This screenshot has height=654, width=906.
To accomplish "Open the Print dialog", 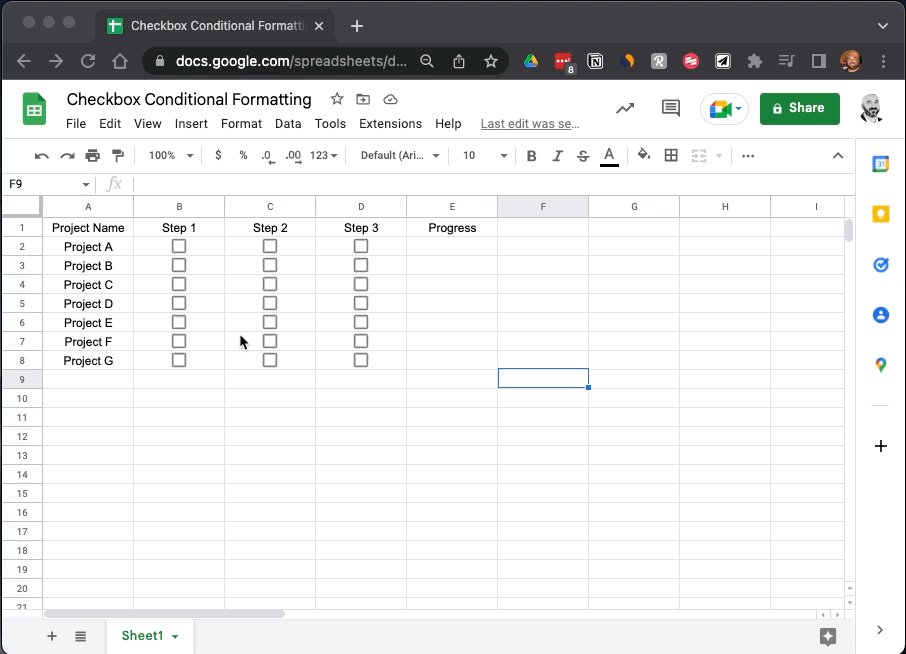I will pyautogui.click(x=92, y=155).
